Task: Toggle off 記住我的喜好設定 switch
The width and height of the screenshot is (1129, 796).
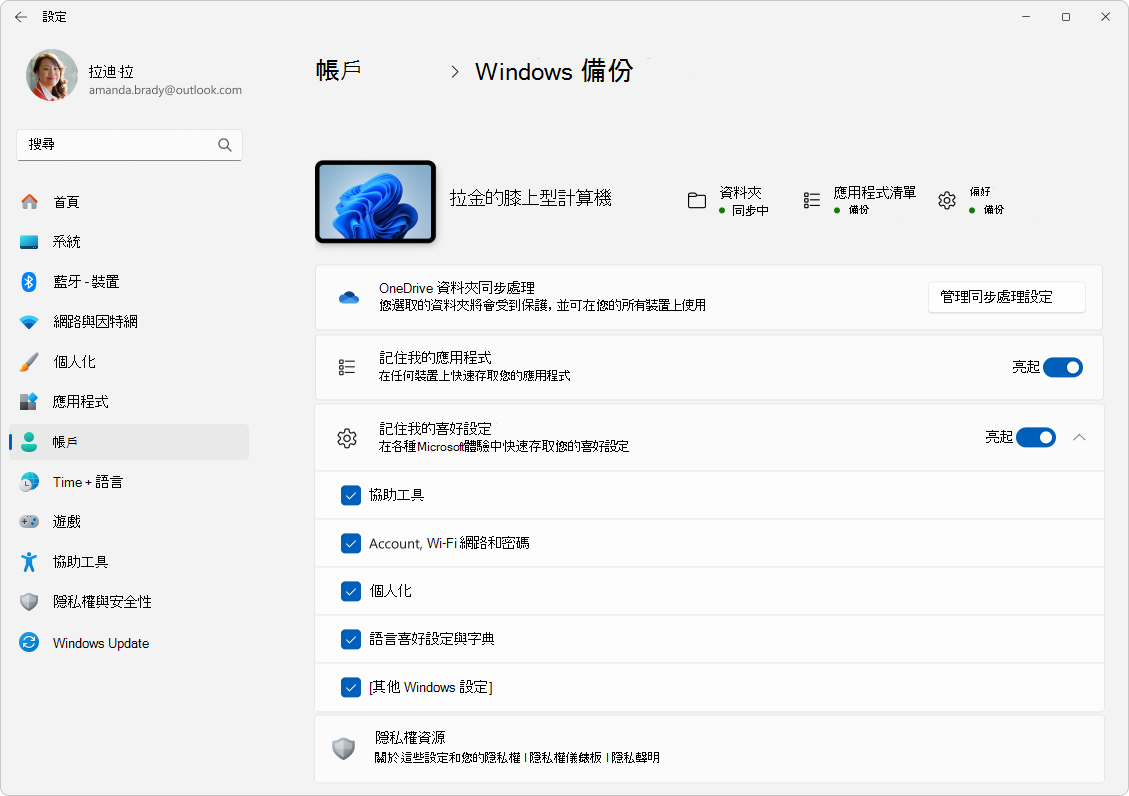Action: (x=1035, y=438)
